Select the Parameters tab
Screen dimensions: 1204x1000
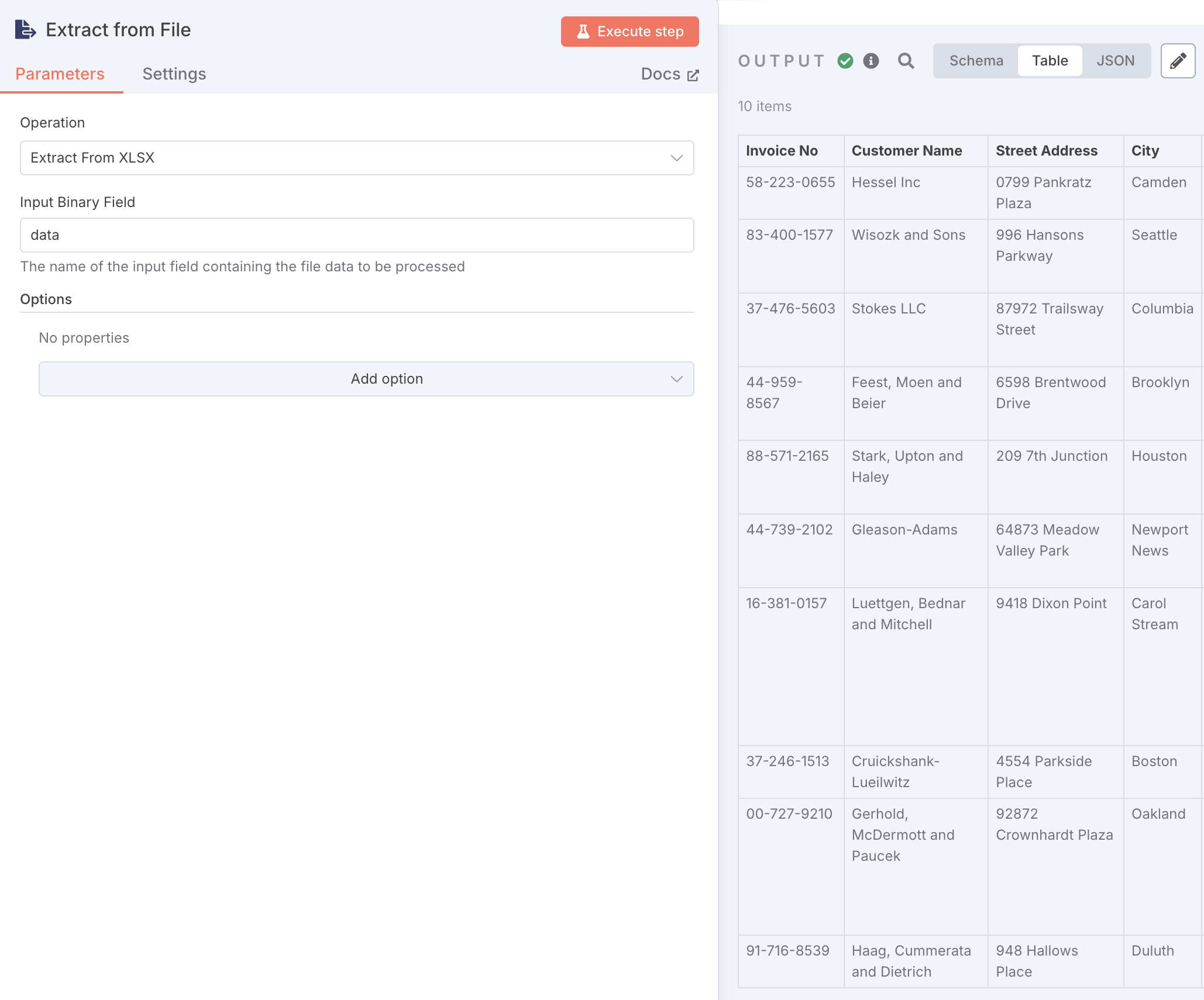pyautogui.click(x=60, y=74)
